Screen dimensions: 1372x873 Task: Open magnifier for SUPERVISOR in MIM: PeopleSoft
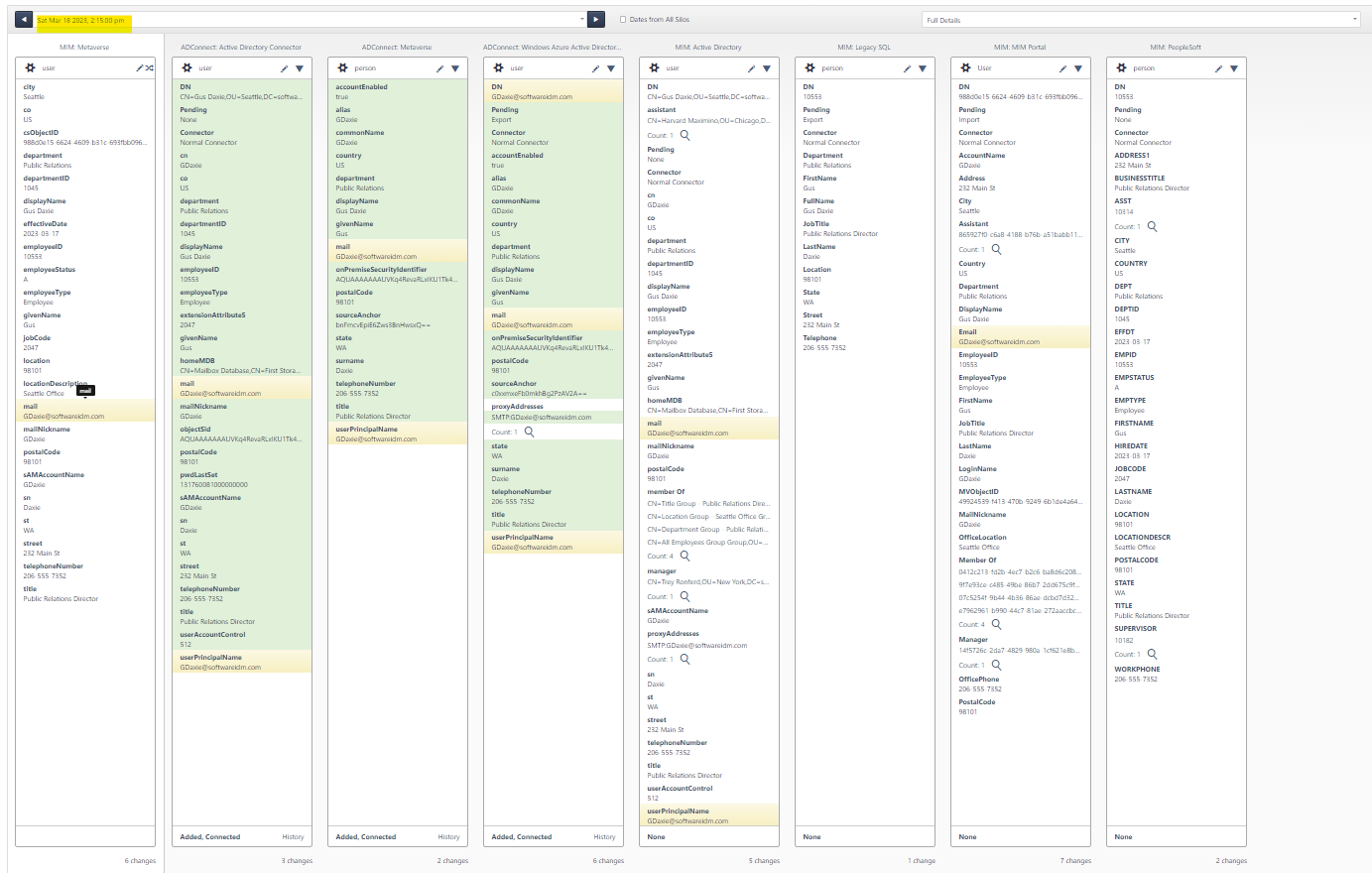1152,654
